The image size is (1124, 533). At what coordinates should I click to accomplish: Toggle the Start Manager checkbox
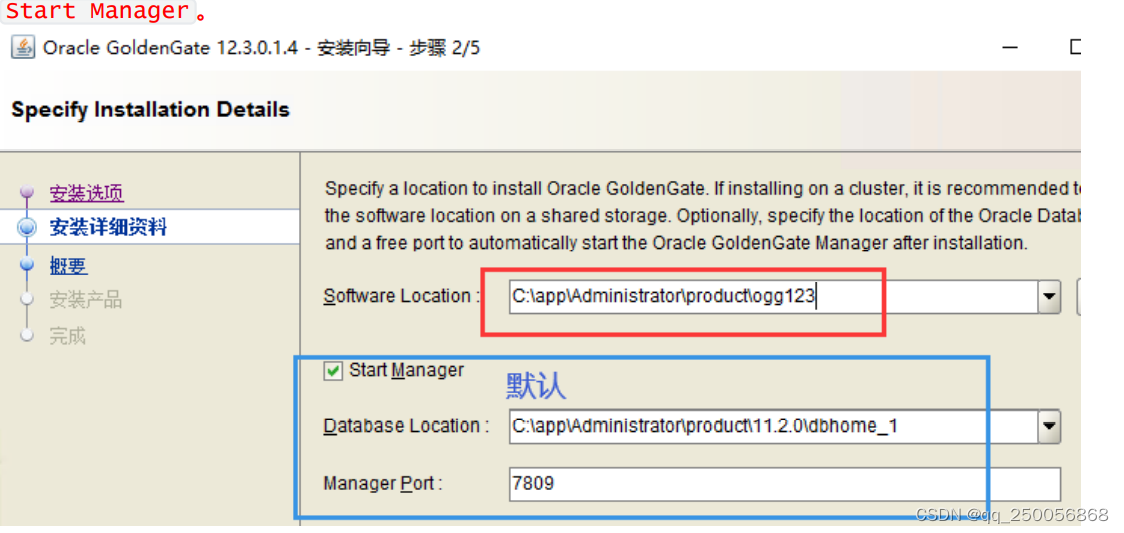click(x=333, y=371)
